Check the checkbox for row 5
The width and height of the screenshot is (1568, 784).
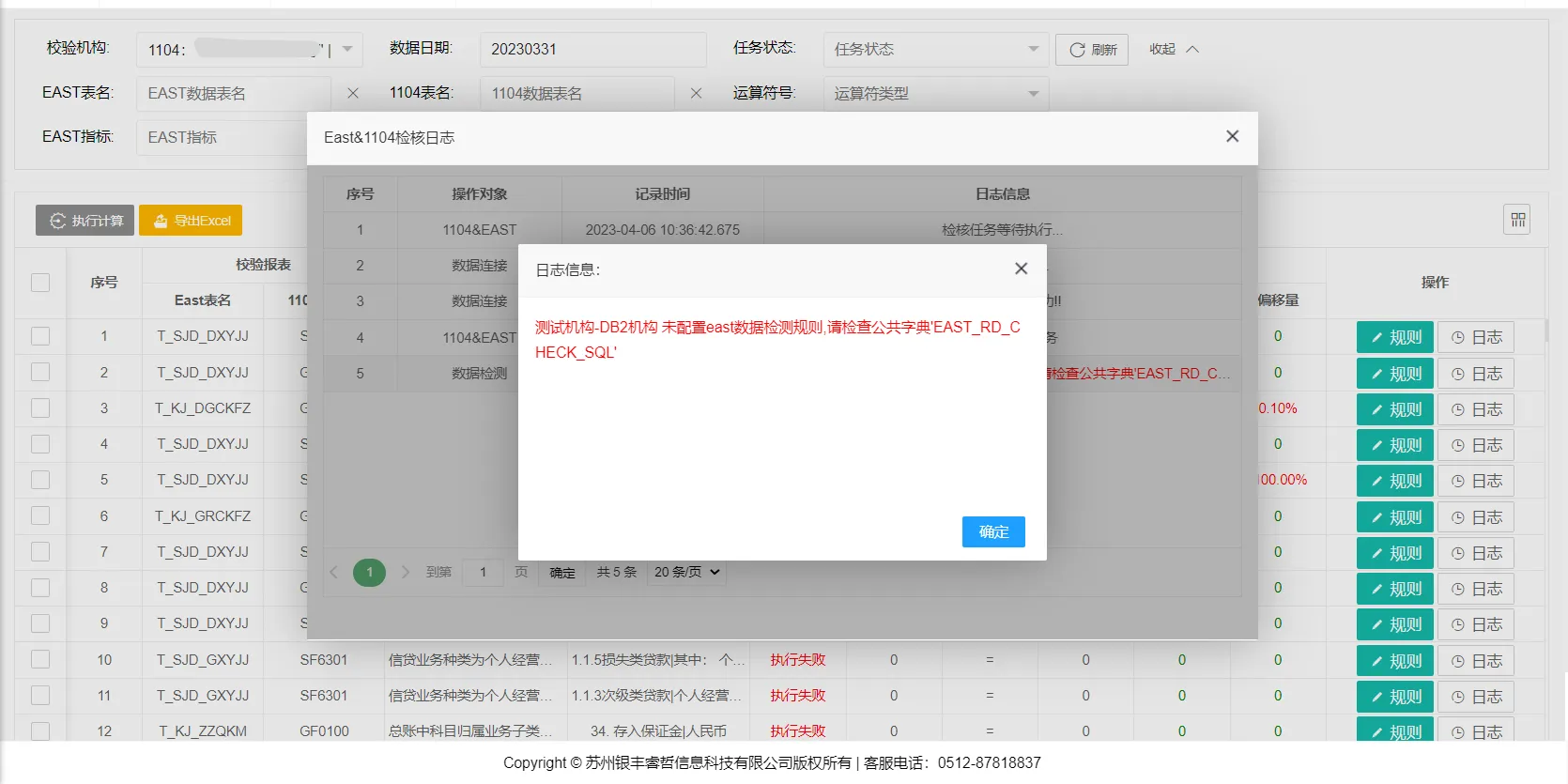[40, 480]
